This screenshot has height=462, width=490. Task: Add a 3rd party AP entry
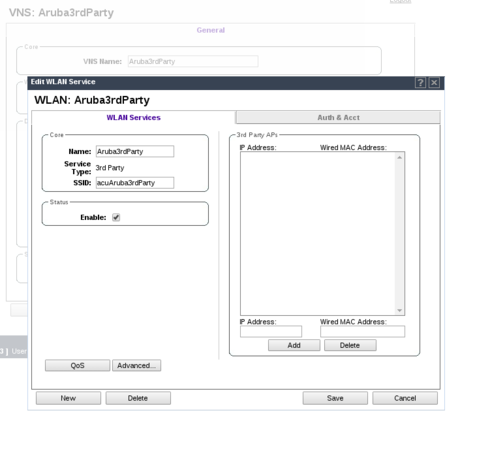pyautogui.click(x=294, y=345)
